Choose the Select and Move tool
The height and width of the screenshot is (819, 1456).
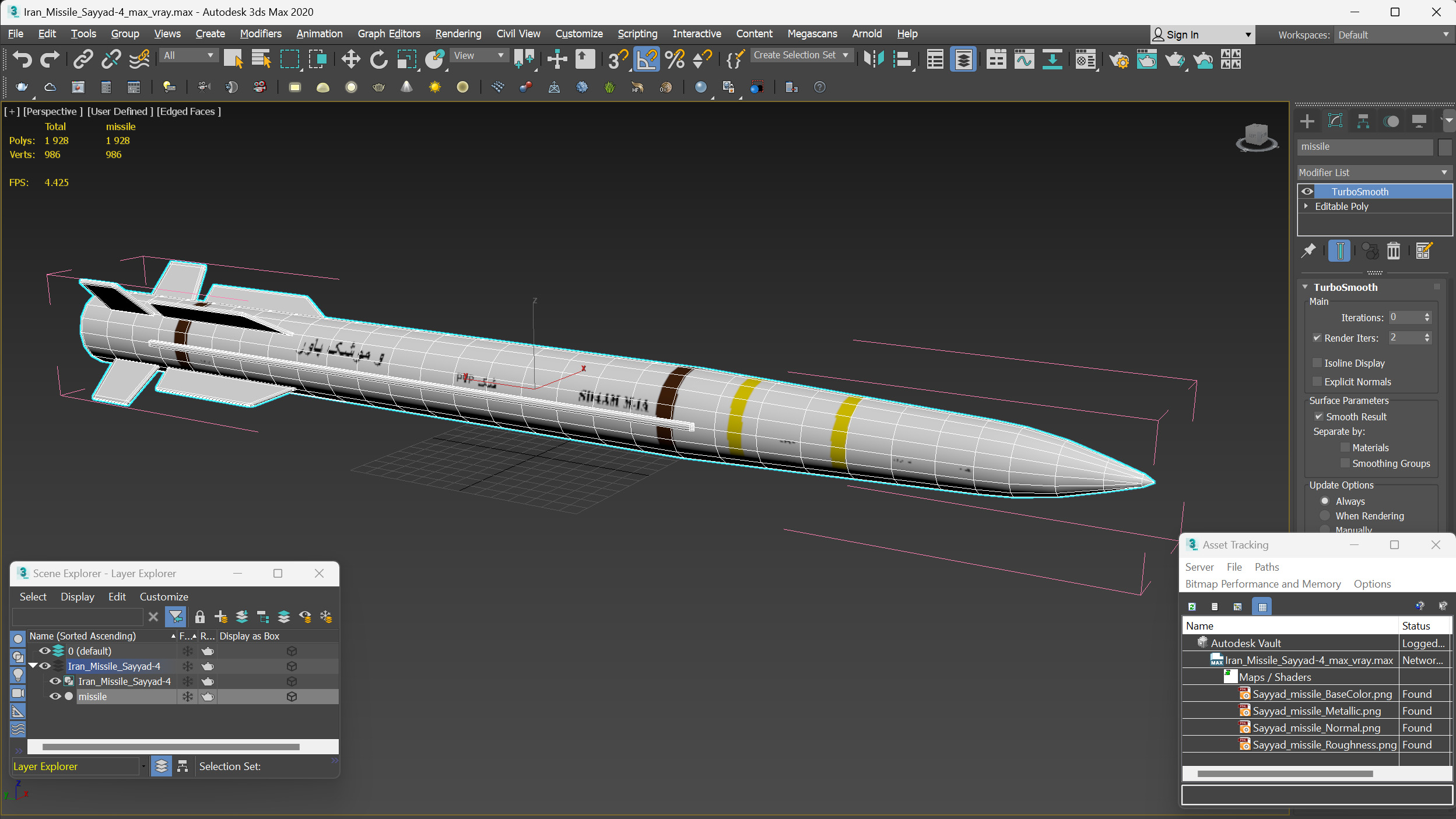pos(350,59)
